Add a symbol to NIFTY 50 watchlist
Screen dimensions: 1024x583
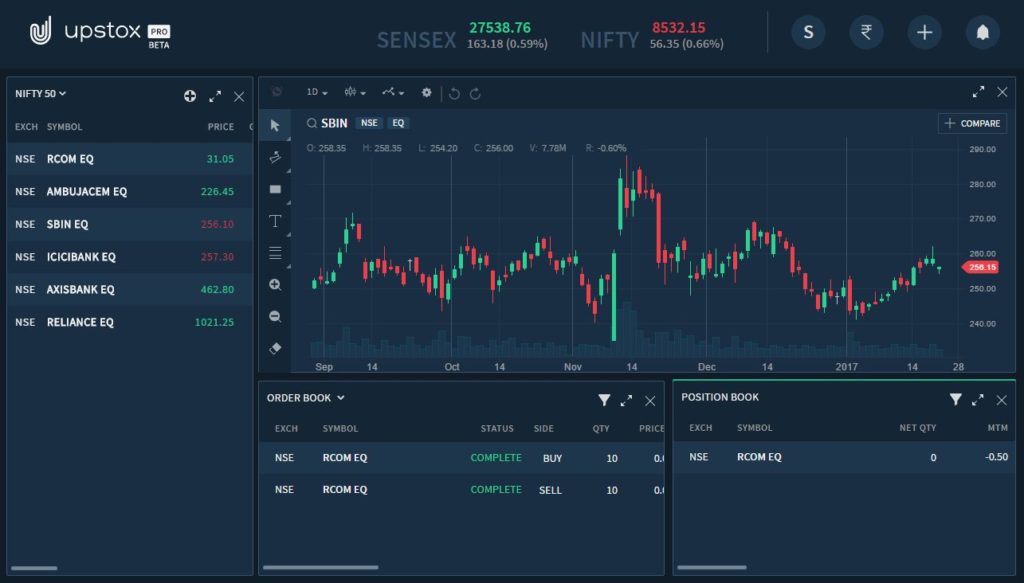tap(190, 96)
